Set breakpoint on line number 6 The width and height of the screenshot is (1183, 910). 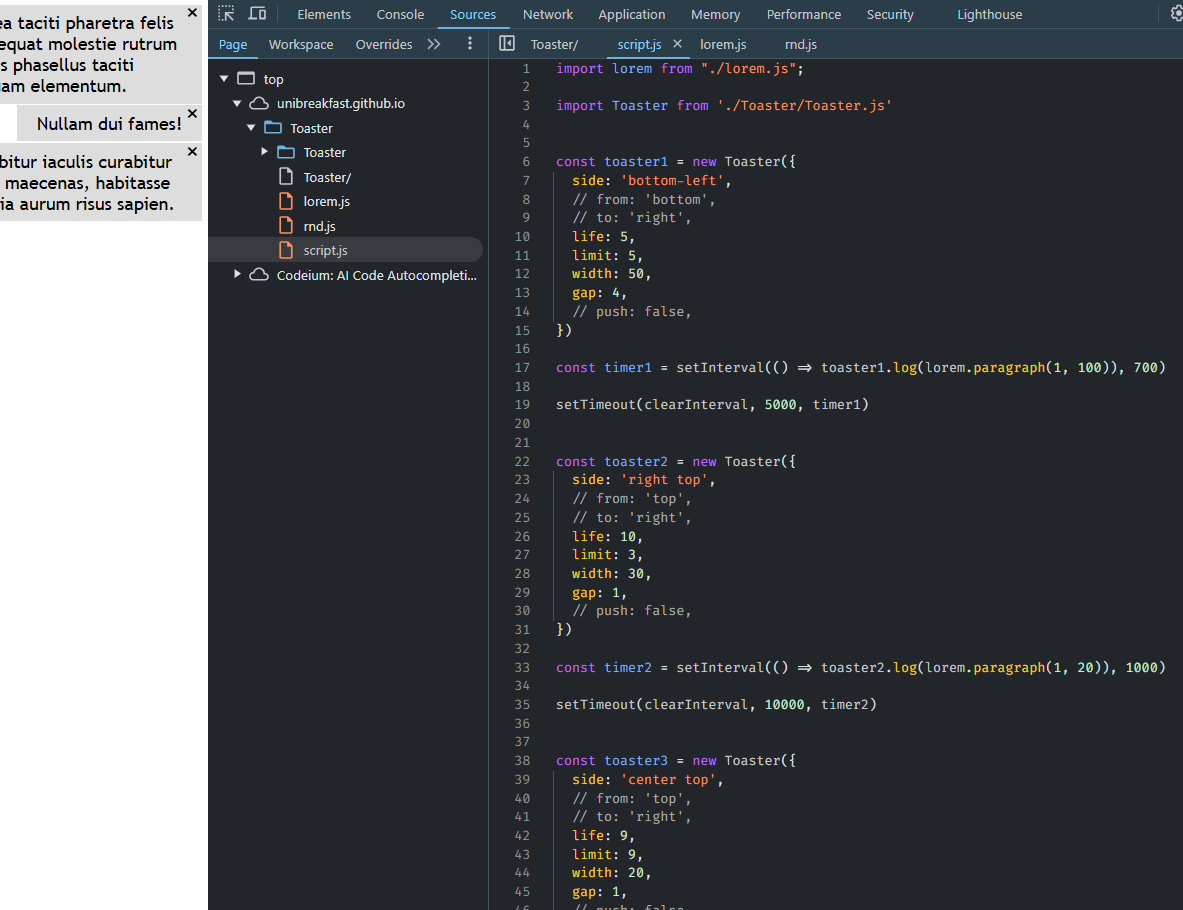tap(526, 161)
